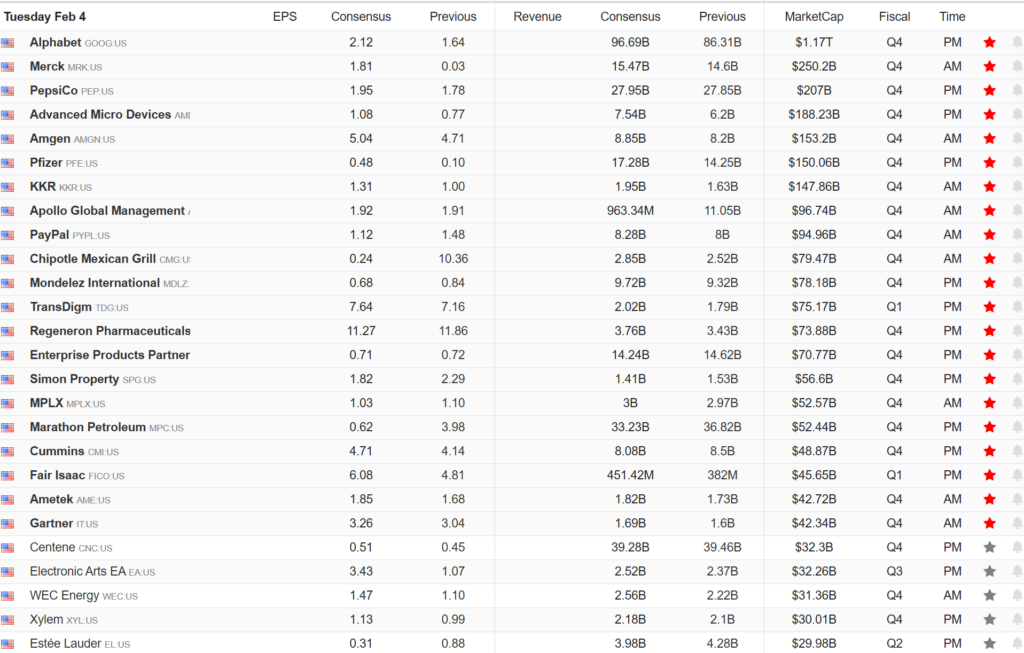
Task: Click the MarketCap column header
Action: pos(812,17)
